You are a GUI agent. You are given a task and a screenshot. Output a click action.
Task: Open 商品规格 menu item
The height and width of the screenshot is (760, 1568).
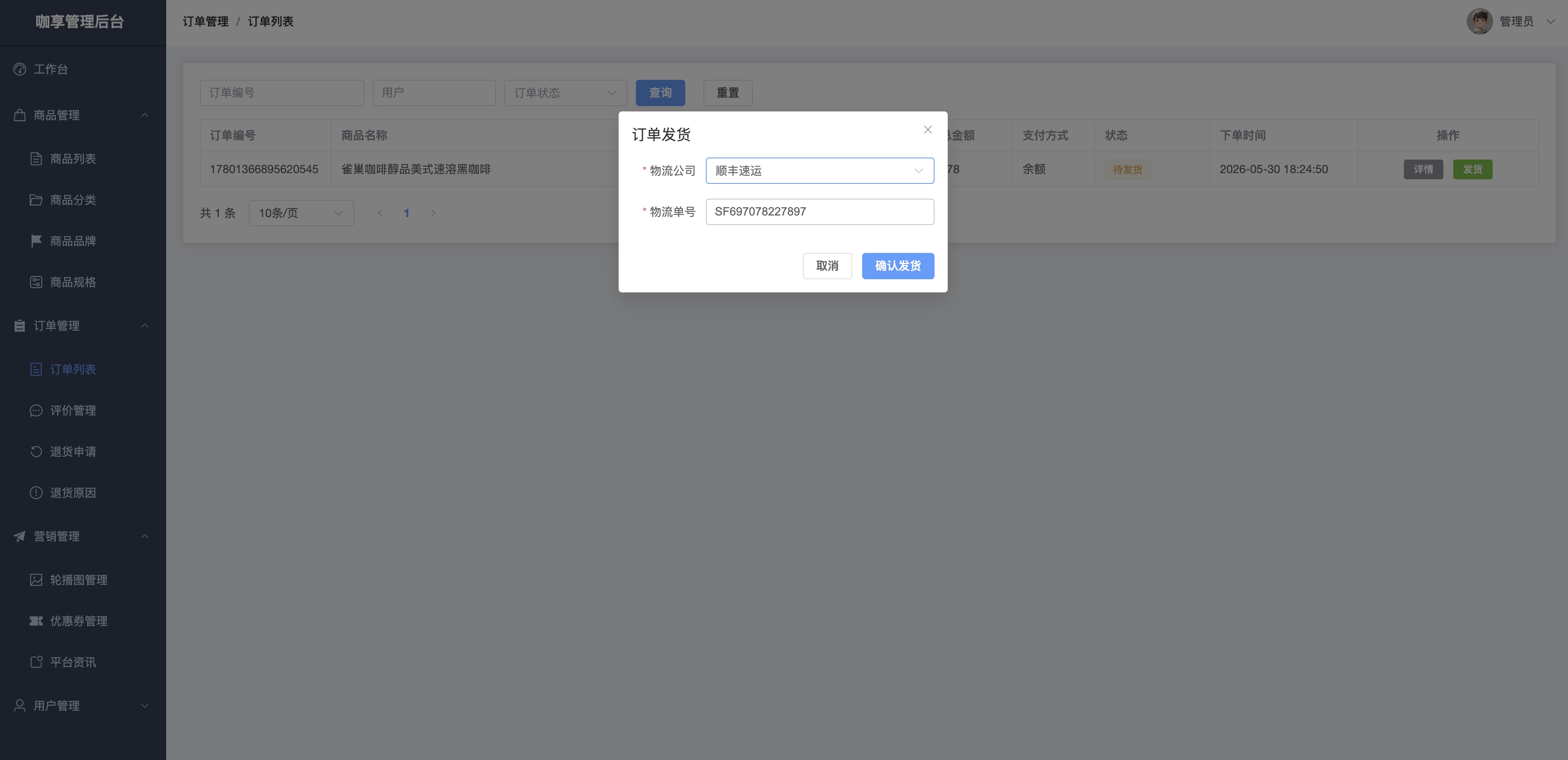83,282
